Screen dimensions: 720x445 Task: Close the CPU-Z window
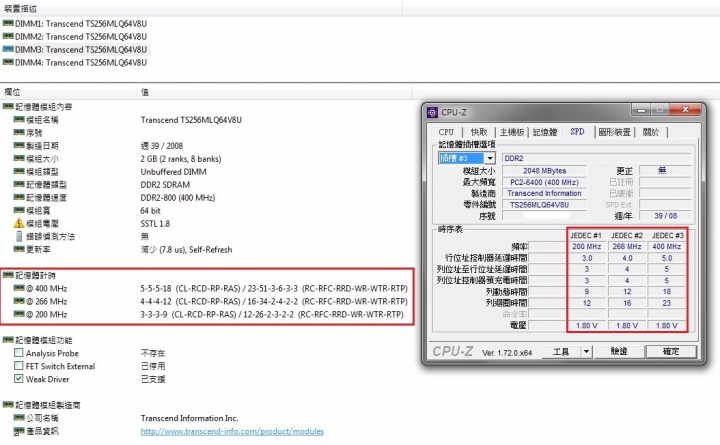686,110
